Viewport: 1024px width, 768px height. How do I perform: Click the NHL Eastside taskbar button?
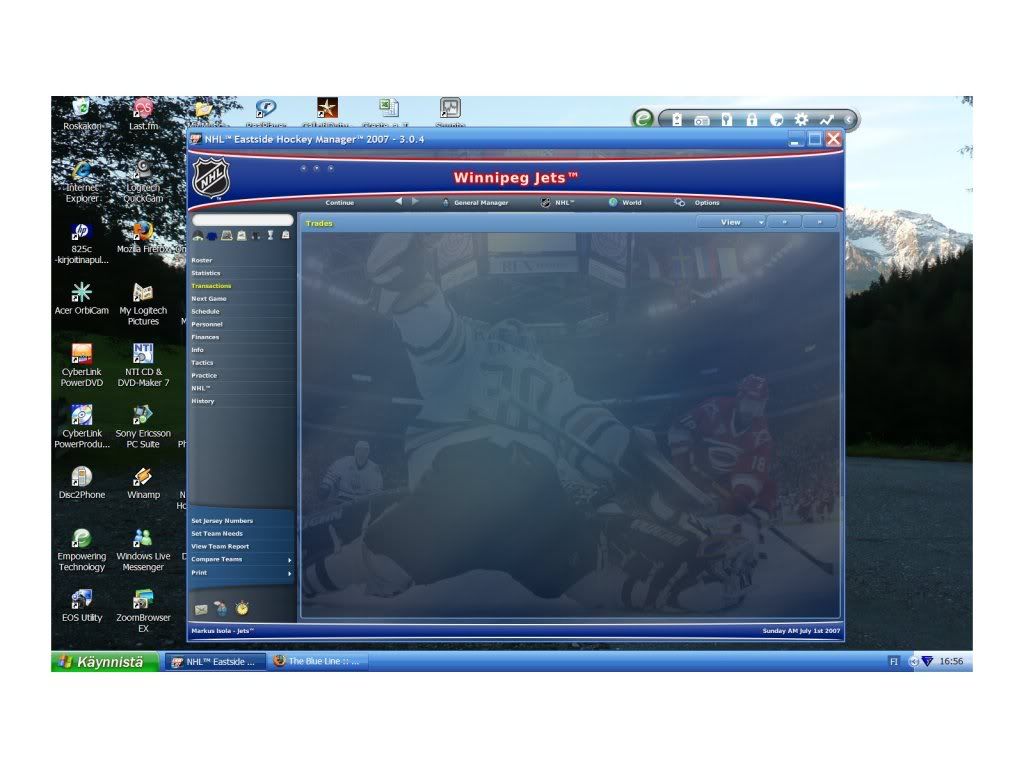215,662
